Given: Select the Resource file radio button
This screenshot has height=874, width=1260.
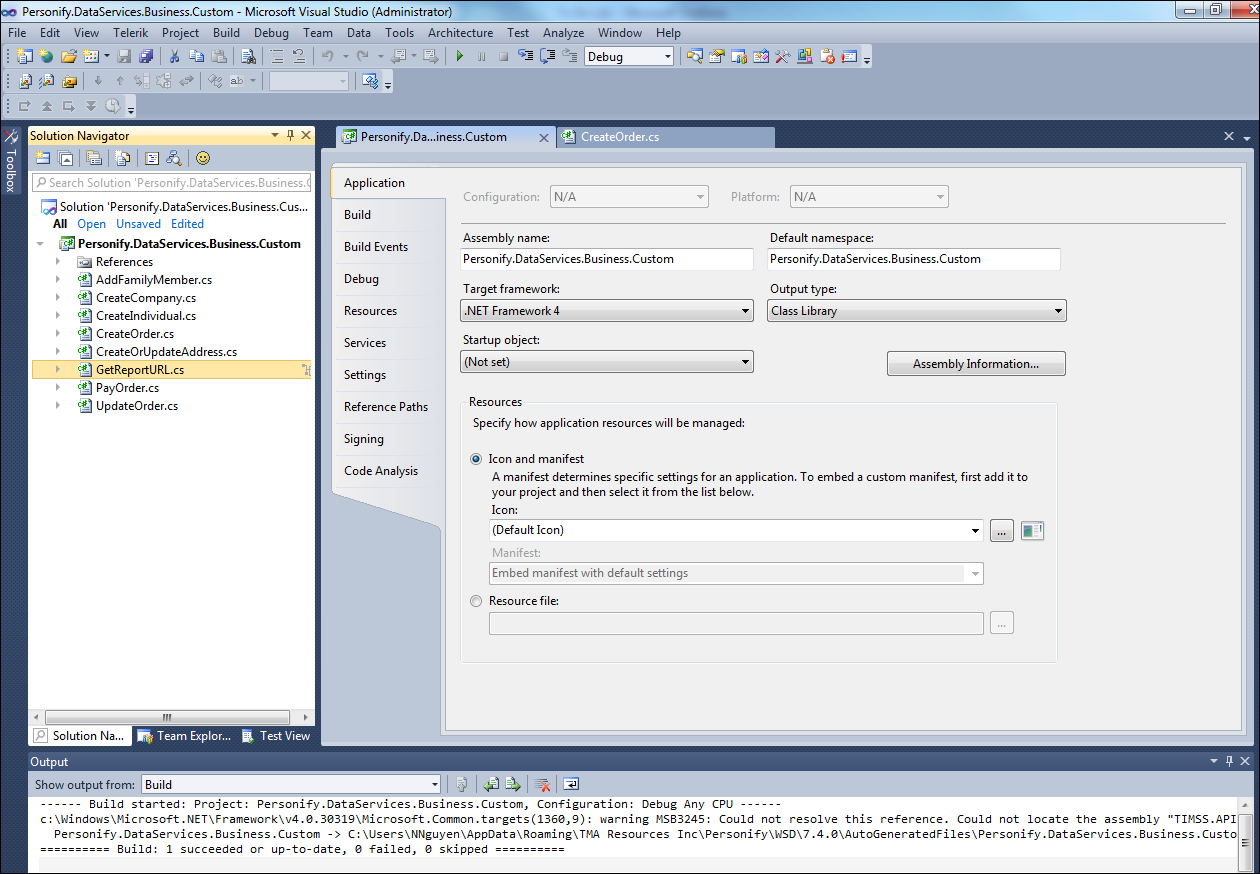Looking at the screenshot, I should (x=476, y=601).
